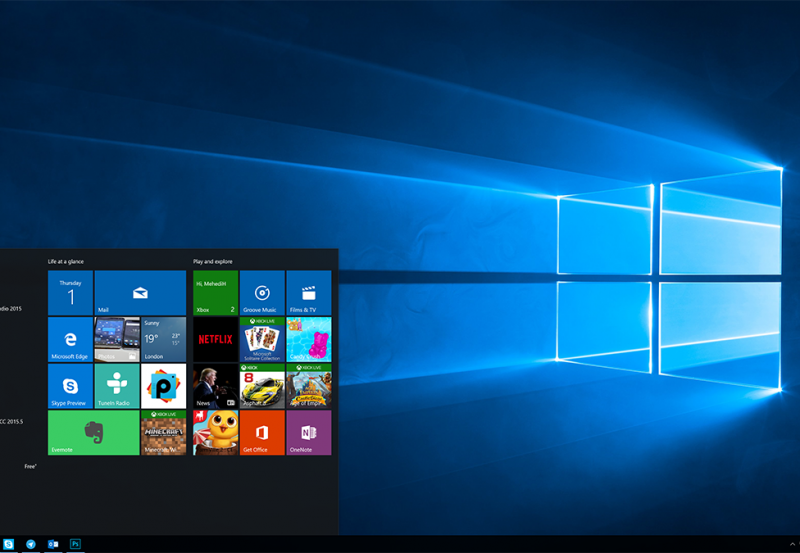Viewport: 800px width, 553px height.
Task: Open Telegram from the taskbar
Action: pyautogui.click(x=31, y=544)
